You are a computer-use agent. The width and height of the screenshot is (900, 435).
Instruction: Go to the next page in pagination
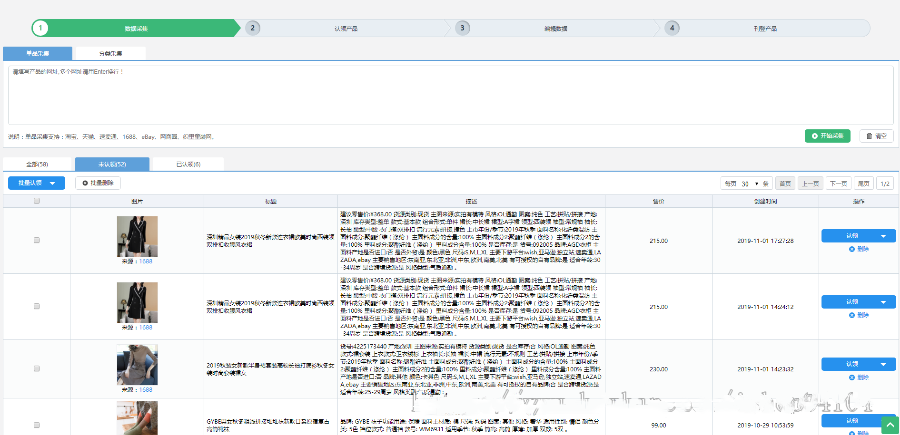coord(838,183)
